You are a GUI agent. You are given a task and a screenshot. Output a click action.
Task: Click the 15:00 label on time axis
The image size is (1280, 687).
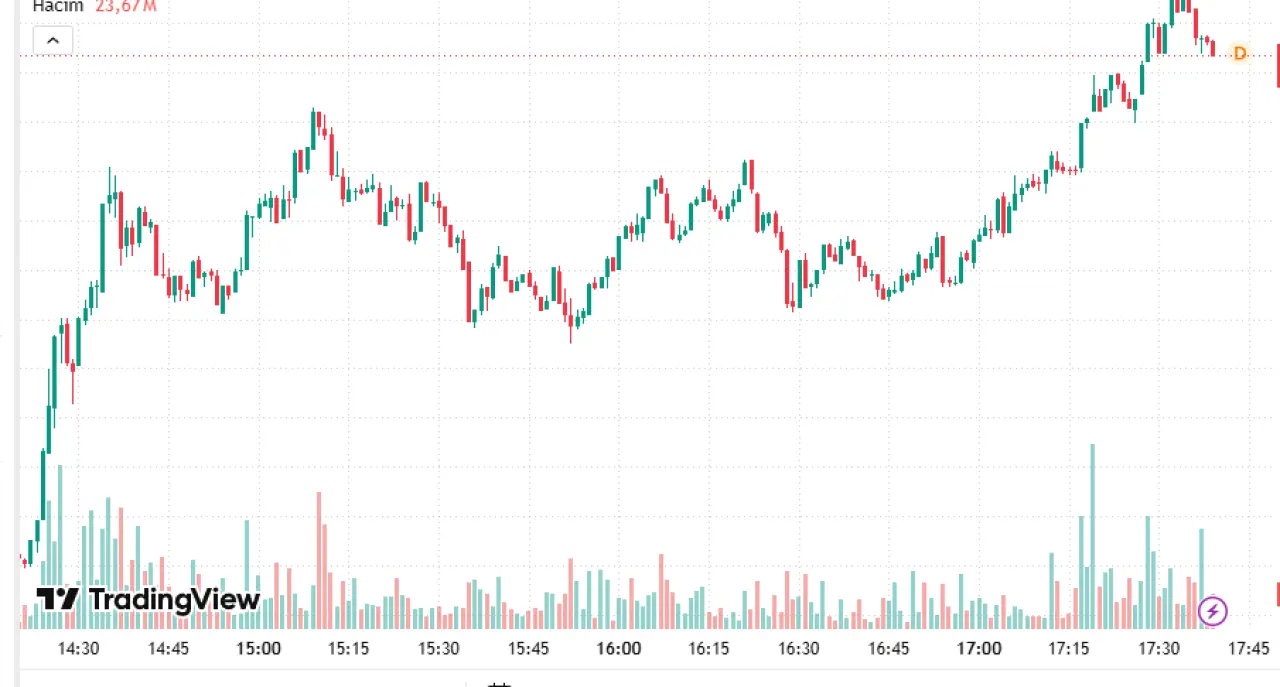[x=258, y=648]
